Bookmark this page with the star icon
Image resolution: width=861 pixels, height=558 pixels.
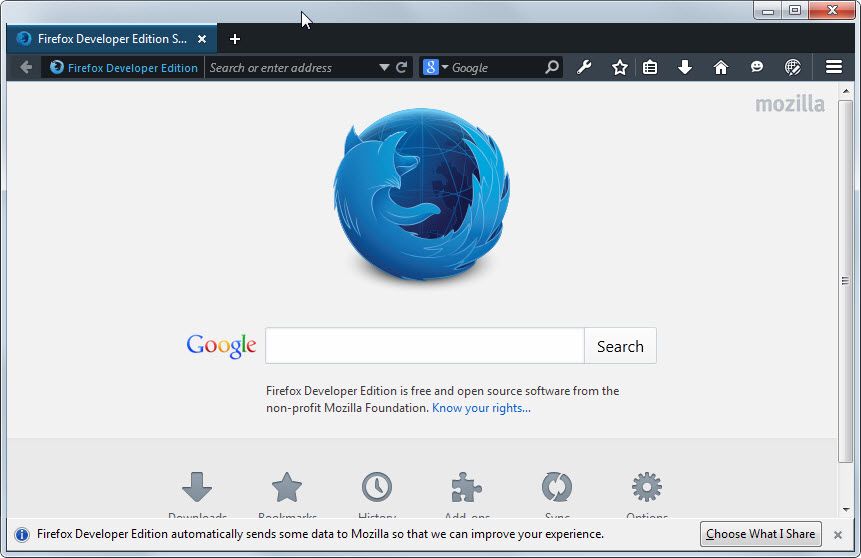619,68
